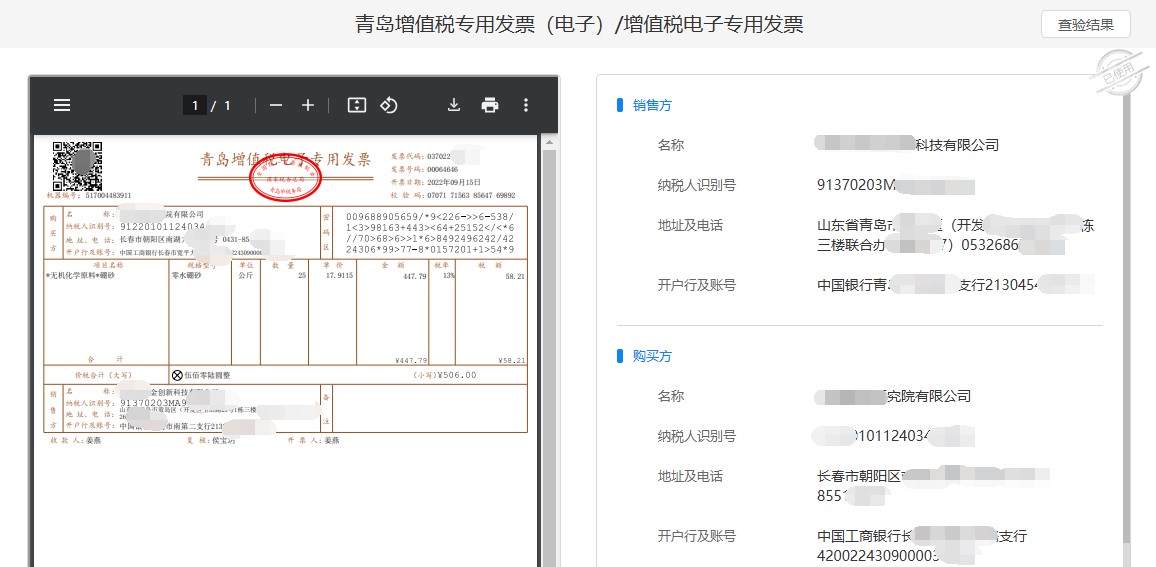
Task: Click machine number 517004483911
Action: (108, 195)
